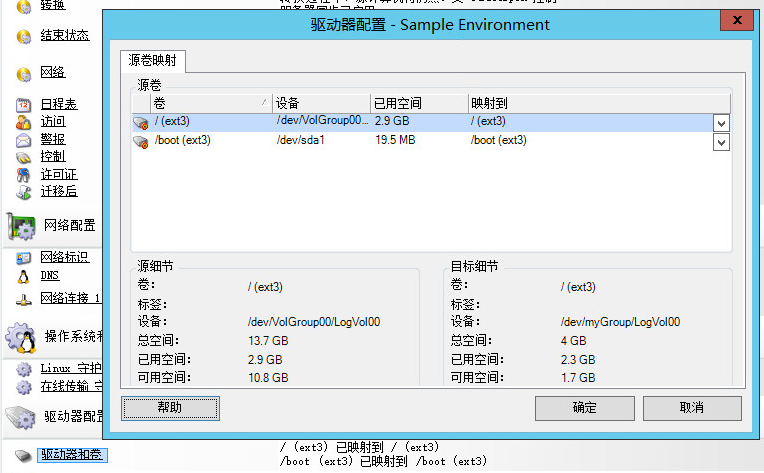Click the 网络配置 network card icon
This screenshot has width=764, height=473.
point(22,225)
